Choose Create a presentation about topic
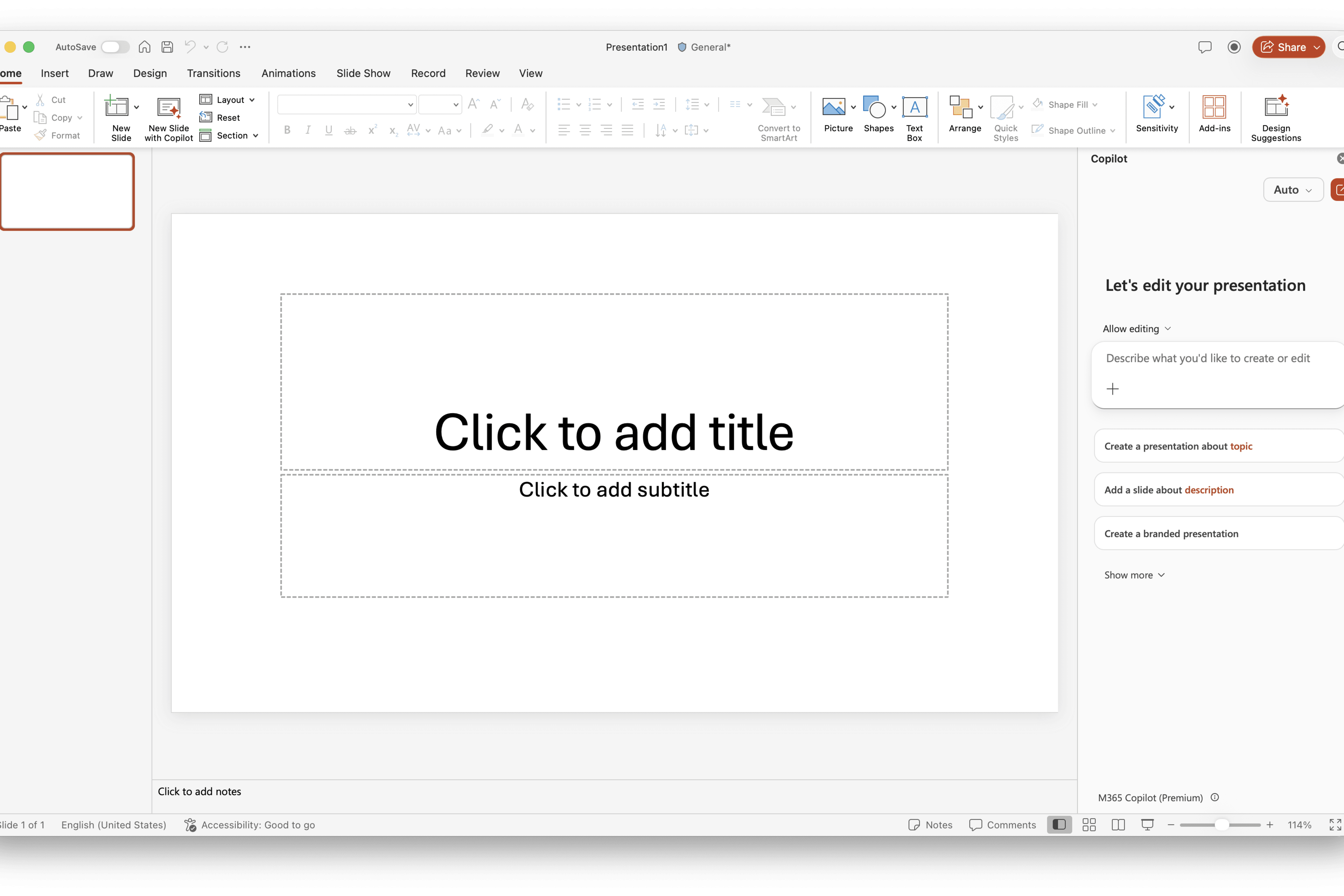Viewport: 1344px width, 896px height. [1218, 446]
